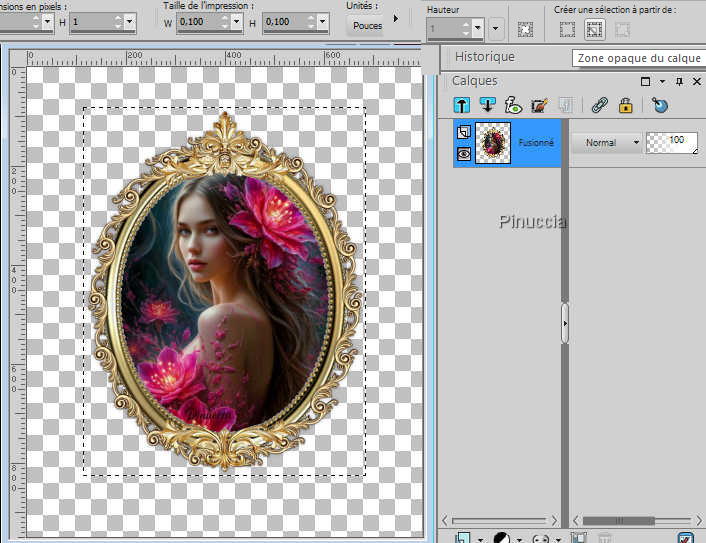Click the Zone opaque du calque selection icon
The image size is (706, 543).
click(x=594, y=29)
